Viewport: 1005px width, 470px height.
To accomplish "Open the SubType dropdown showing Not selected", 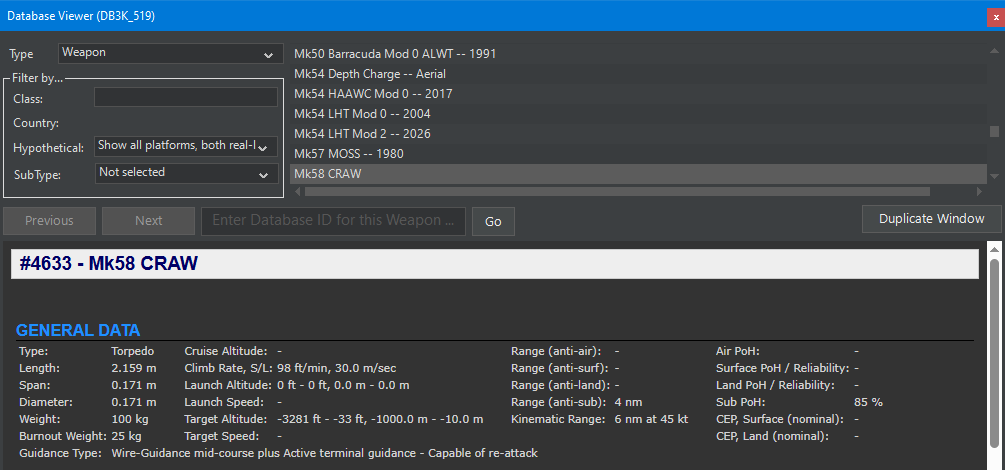I will (187, 173).
